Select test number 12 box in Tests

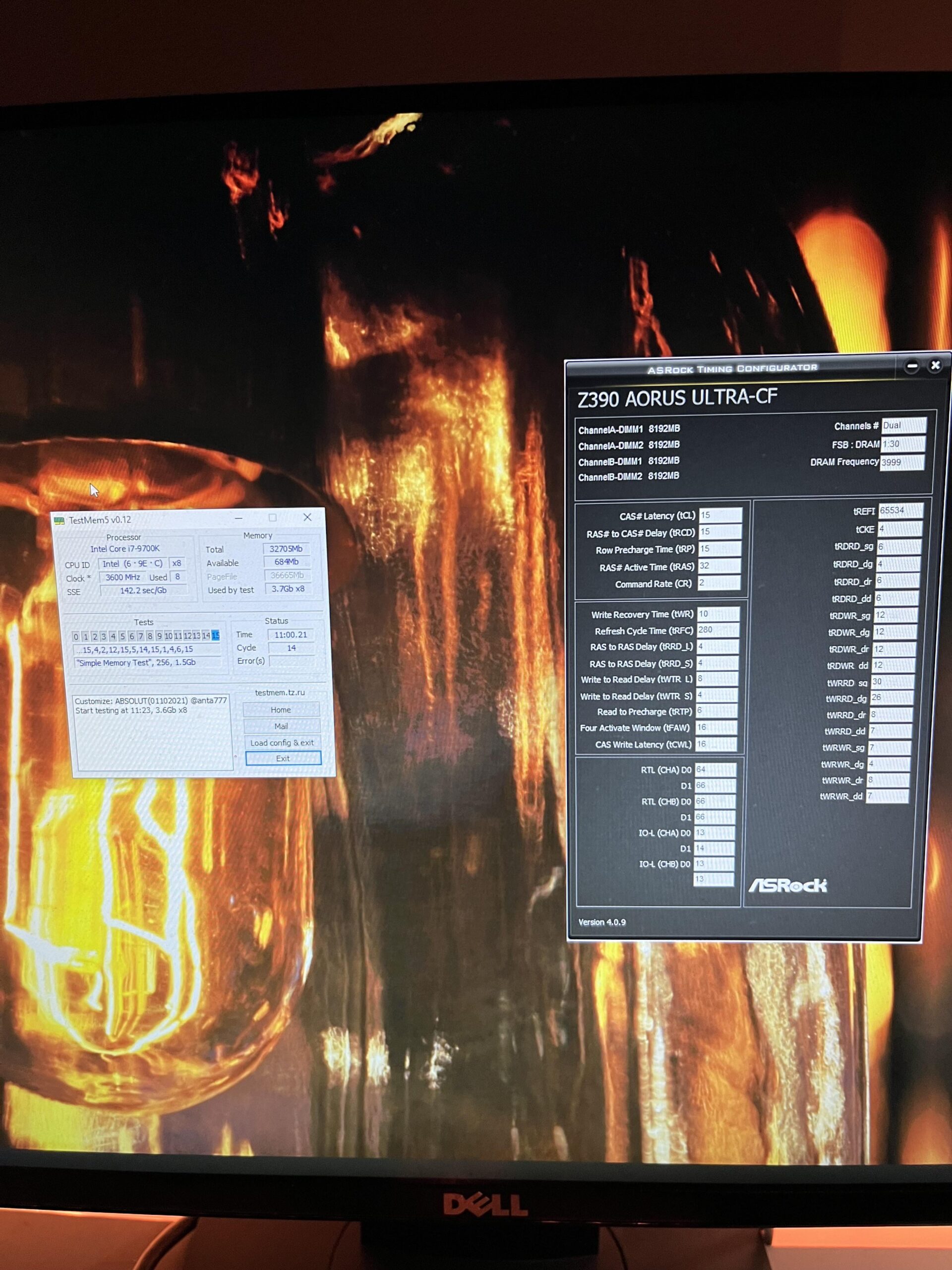click(187, 635)
